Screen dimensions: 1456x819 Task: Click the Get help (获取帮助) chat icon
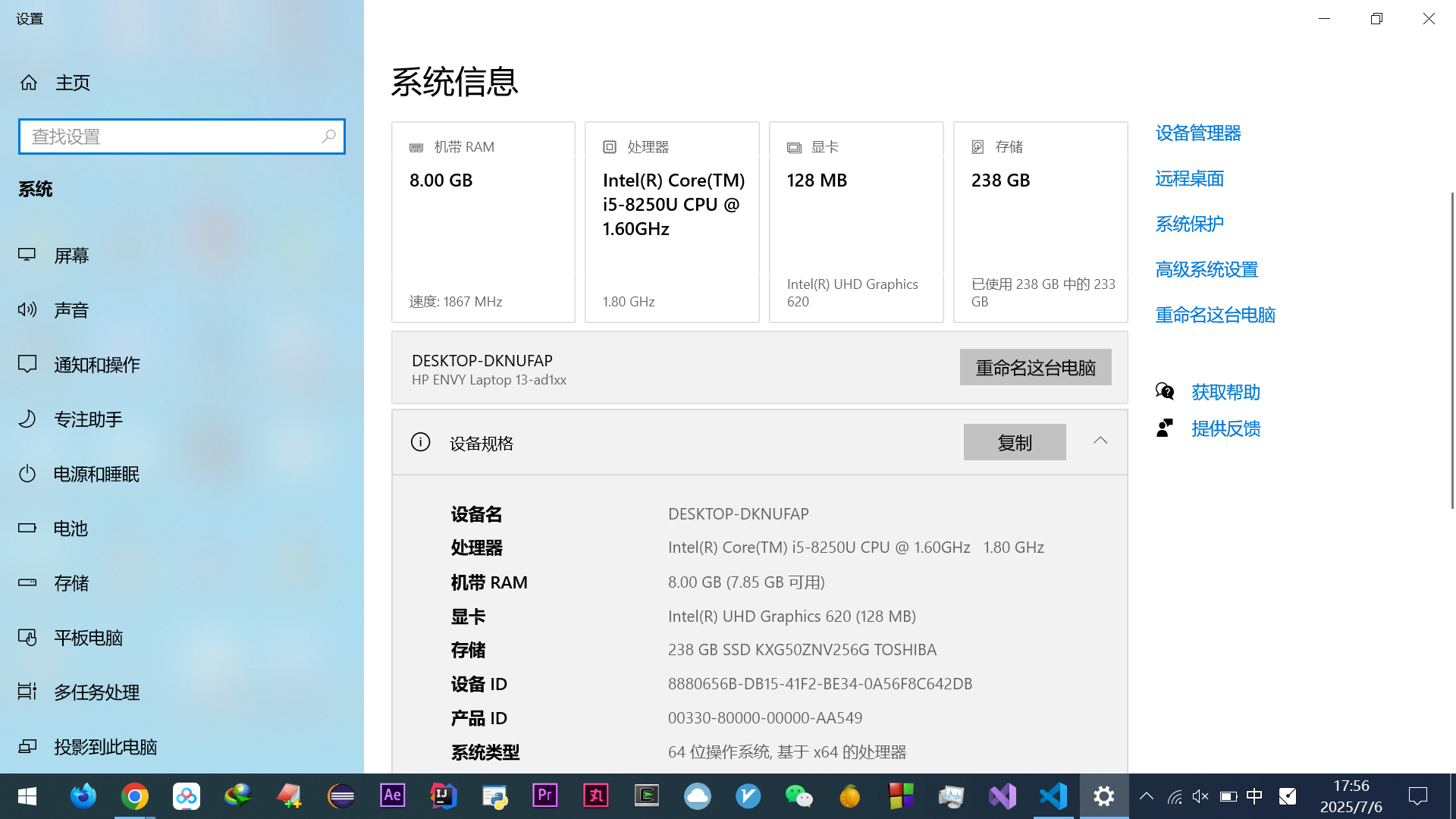pos(1165,392)
